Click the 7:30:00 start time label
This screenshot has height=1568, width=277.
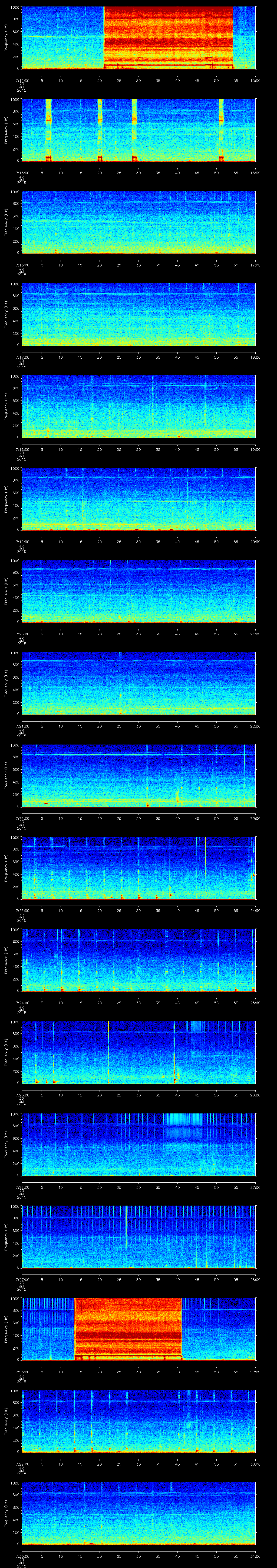point(22,1557)
